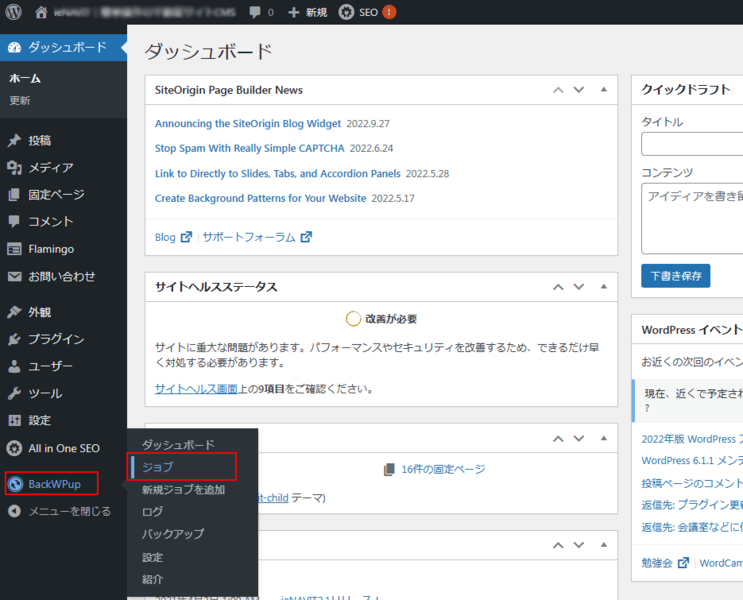The height and width of the screenshot is (600, 743).
Task: Select 設定 in BackWPup flyout
Action: (152, 557)
